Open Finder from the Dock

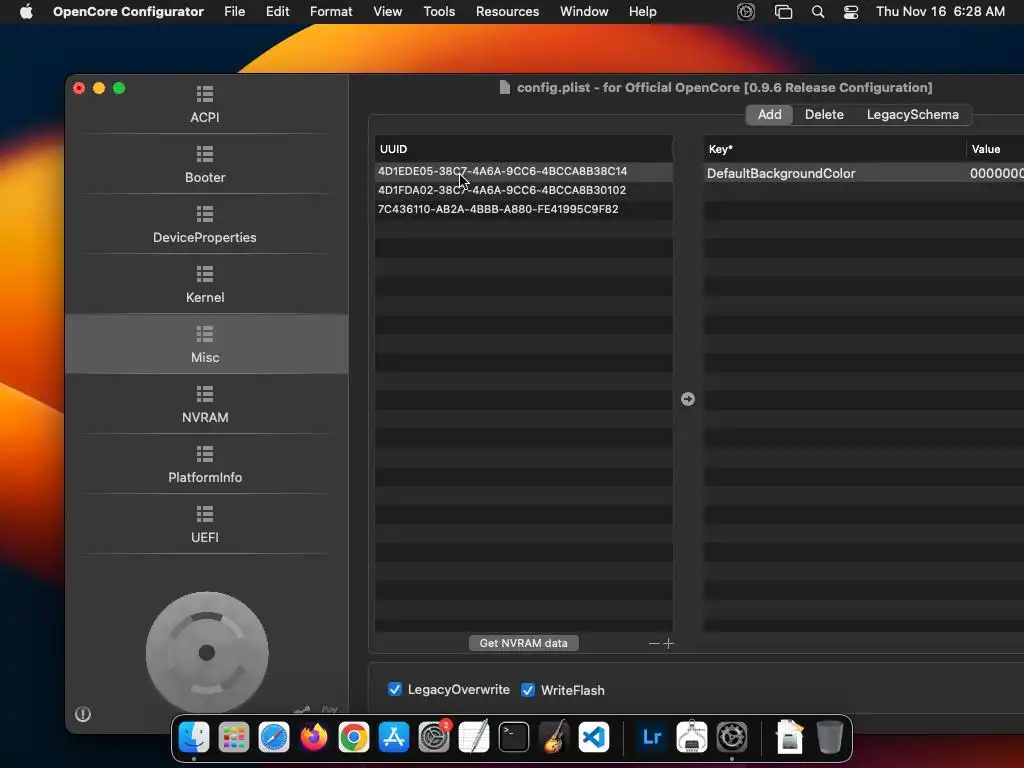coord(194,737)
